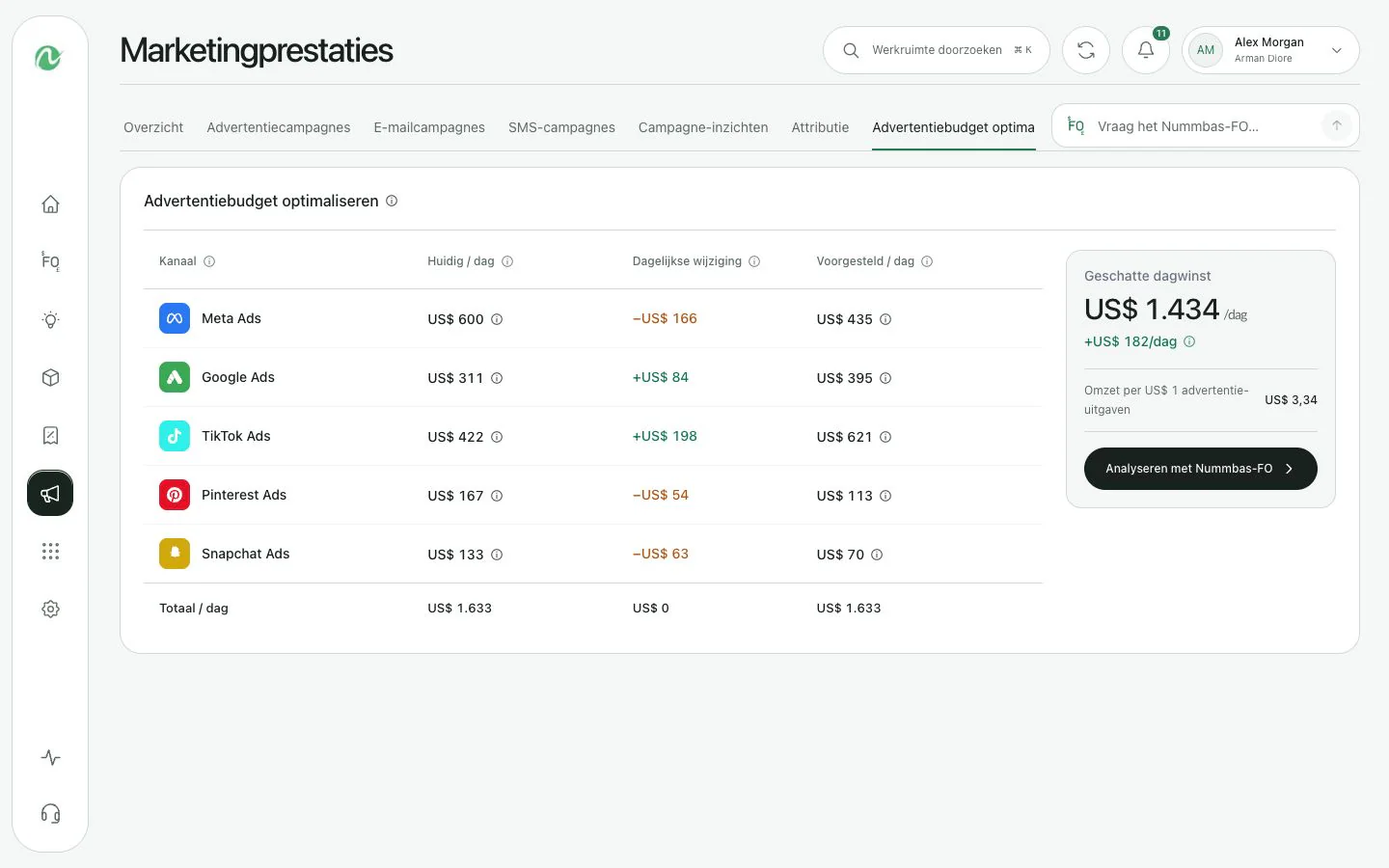Open the notifications bell
Viewport: 1389px width, 868px height.
1146,50
